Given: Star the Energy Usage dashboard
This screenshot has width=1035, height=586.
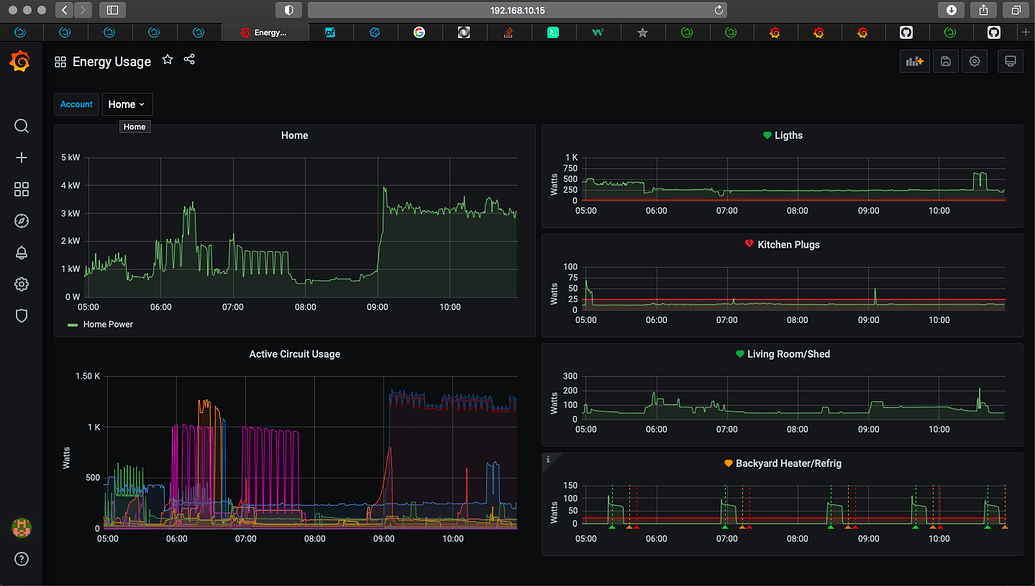Looking at the screenshot, I should [167, 60].
